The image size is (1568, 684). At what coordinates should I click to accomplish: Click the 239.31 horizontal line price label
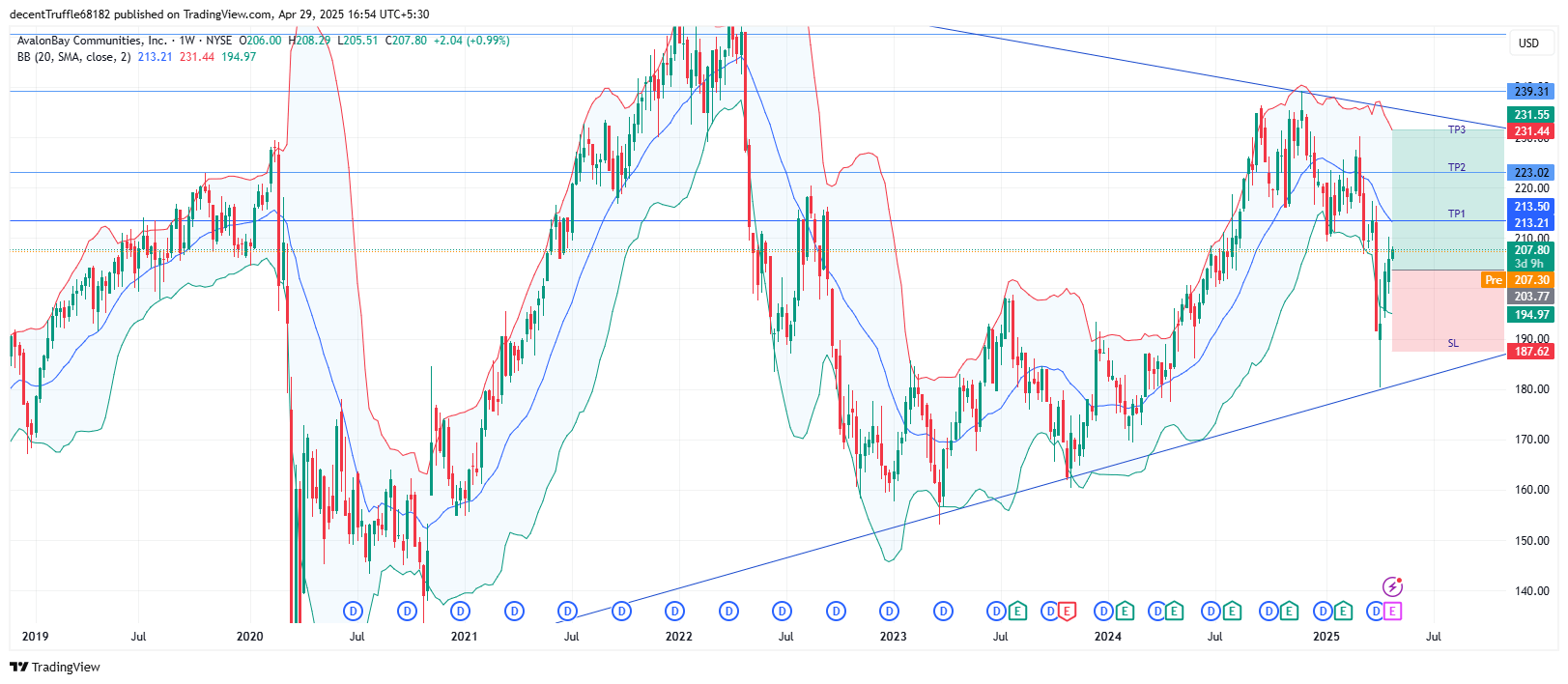tap(1531, 92)
